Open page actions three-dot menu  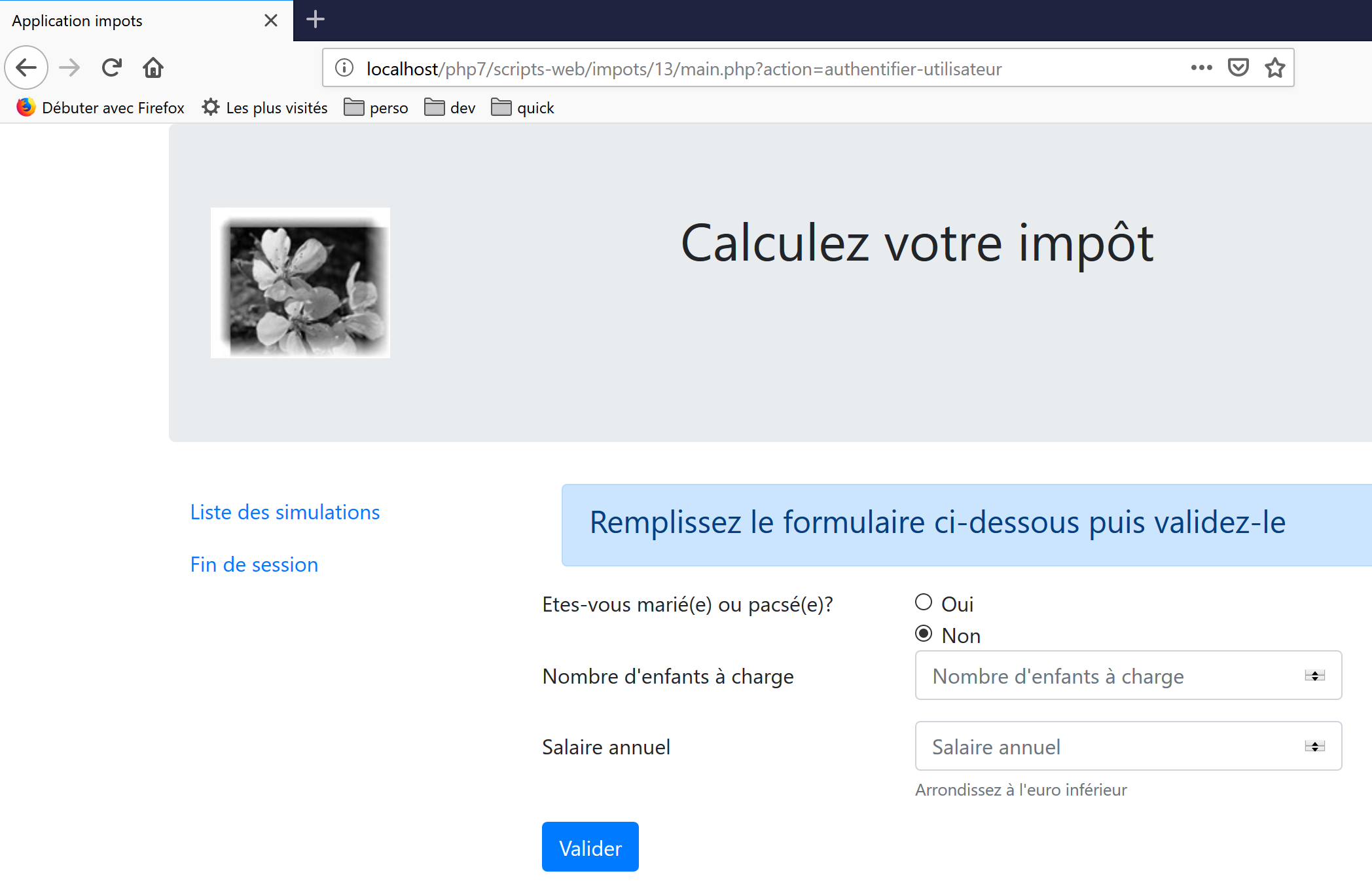[x=1201, y=67]
